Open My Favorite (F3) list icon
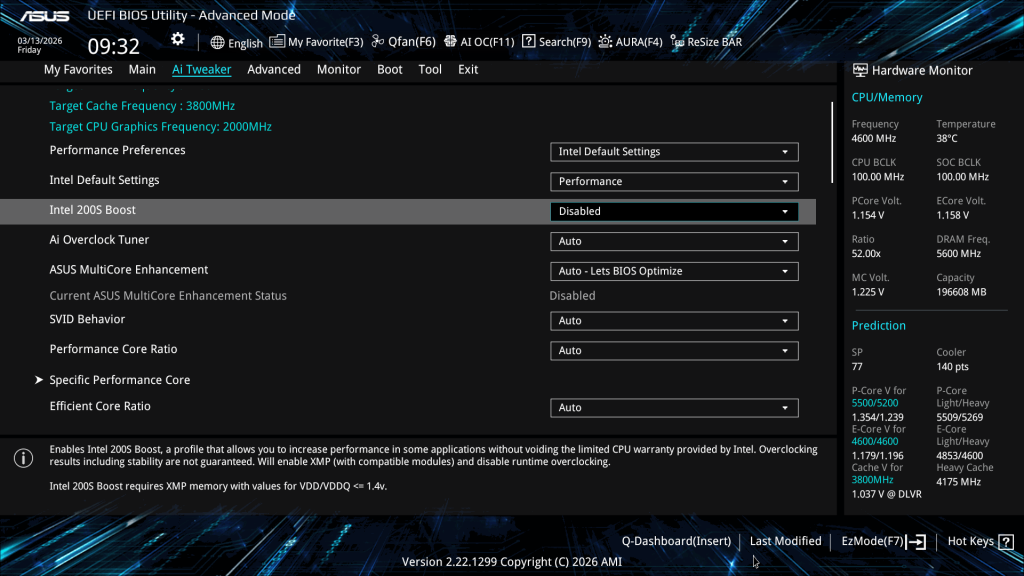1024x576 pixels. [x=277, y=42]
